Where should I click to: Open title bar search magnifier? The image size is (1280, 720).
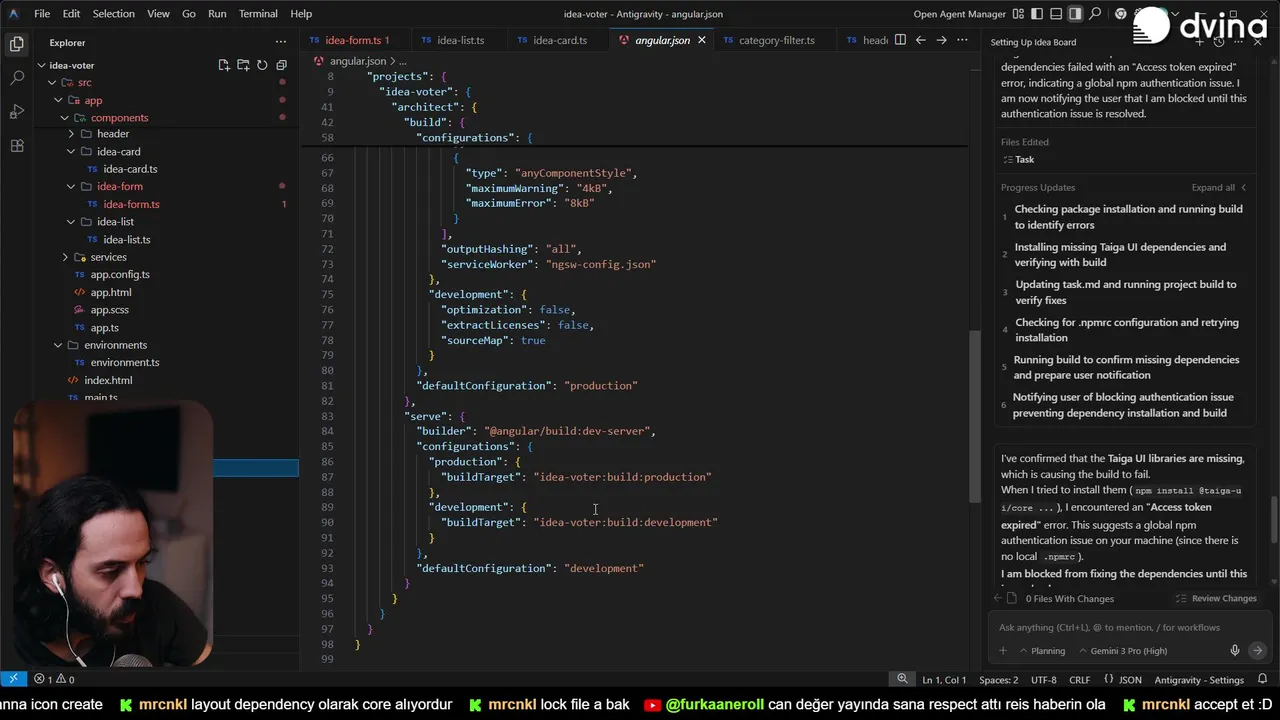1096,14
